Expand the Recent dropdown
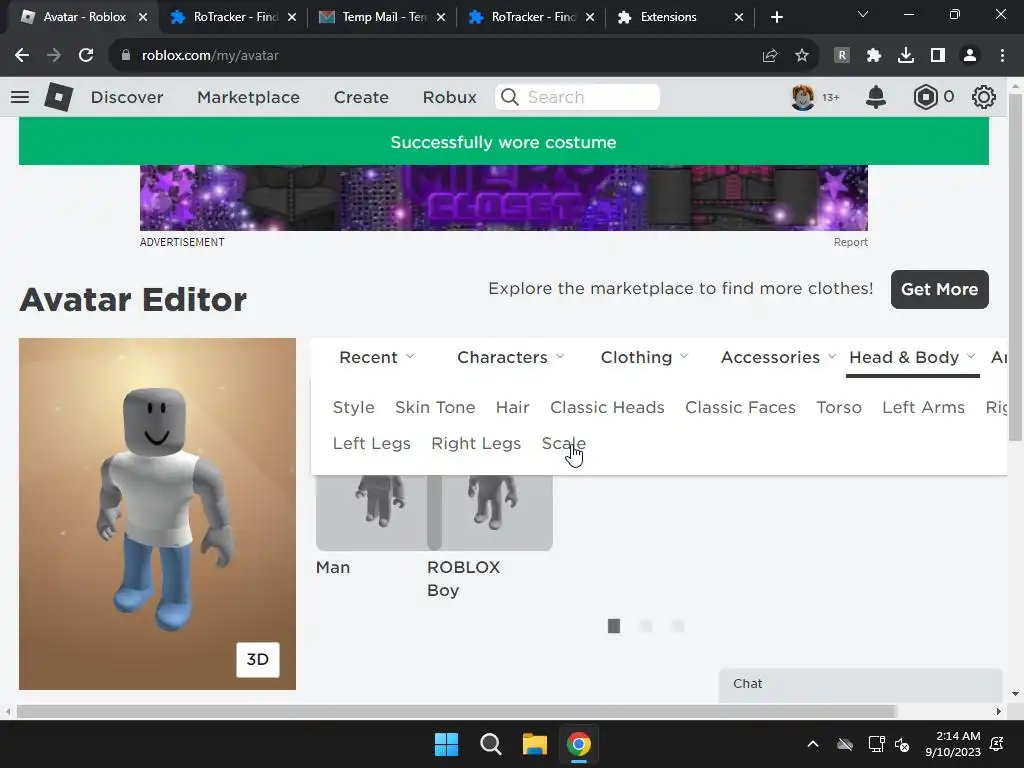This screenshot has width=1024, height=768. 376,357
